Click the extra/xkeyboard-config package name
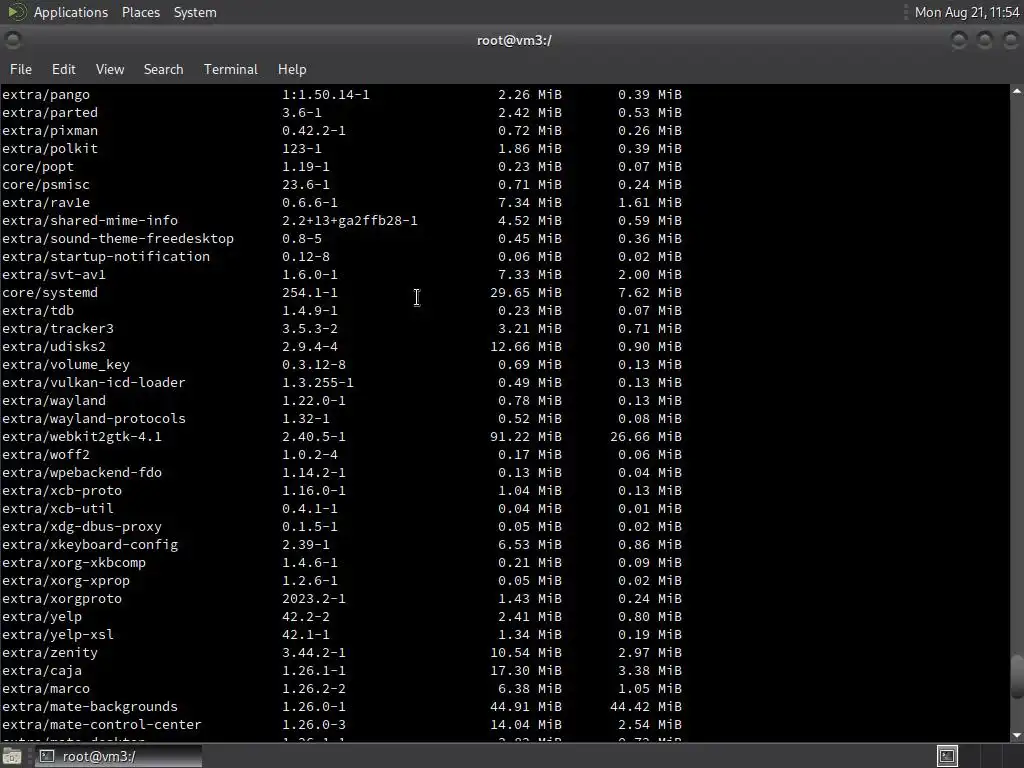Screen dimensions: 1024x768 (90, 545)
